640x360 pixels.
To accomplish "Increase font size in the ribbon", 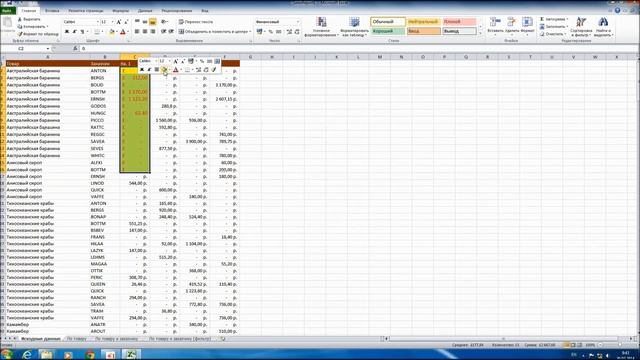I will pos(119,22).
